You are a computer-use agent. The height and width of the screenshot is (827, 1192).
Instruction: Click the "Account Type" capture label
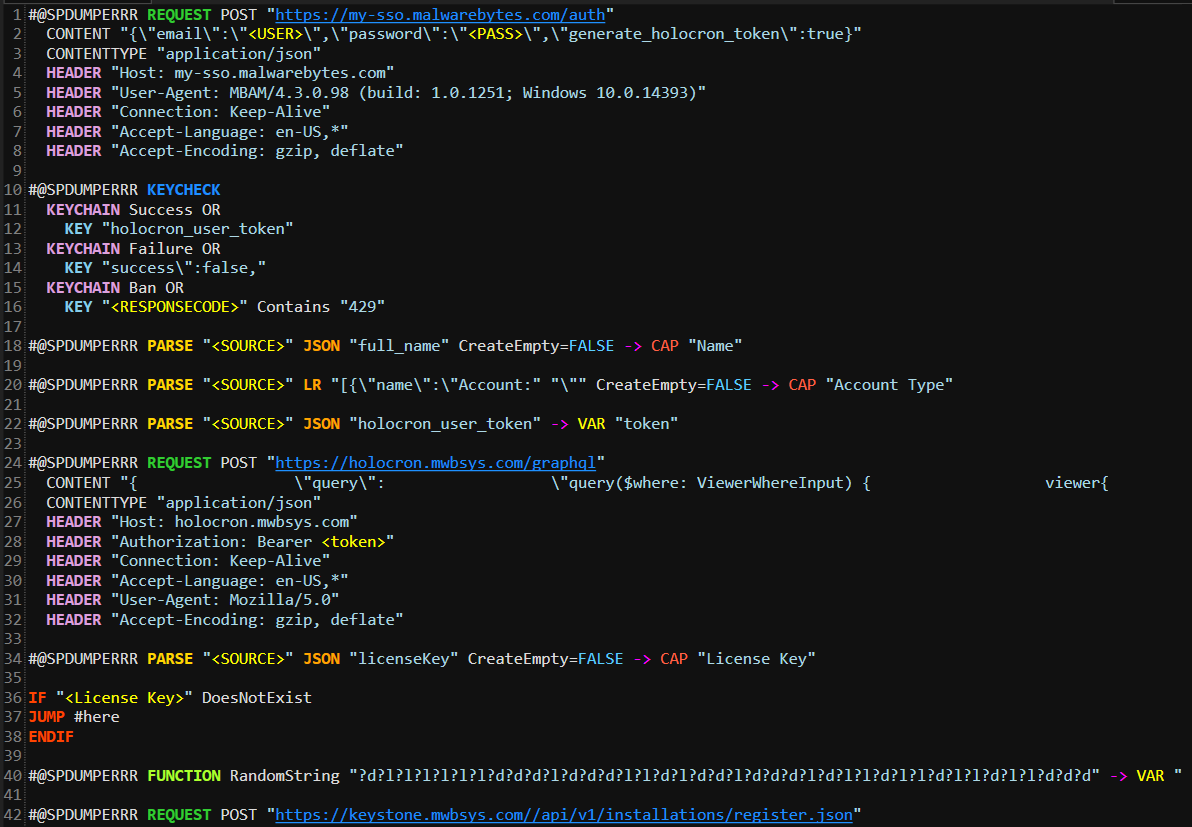pos(889,385)
